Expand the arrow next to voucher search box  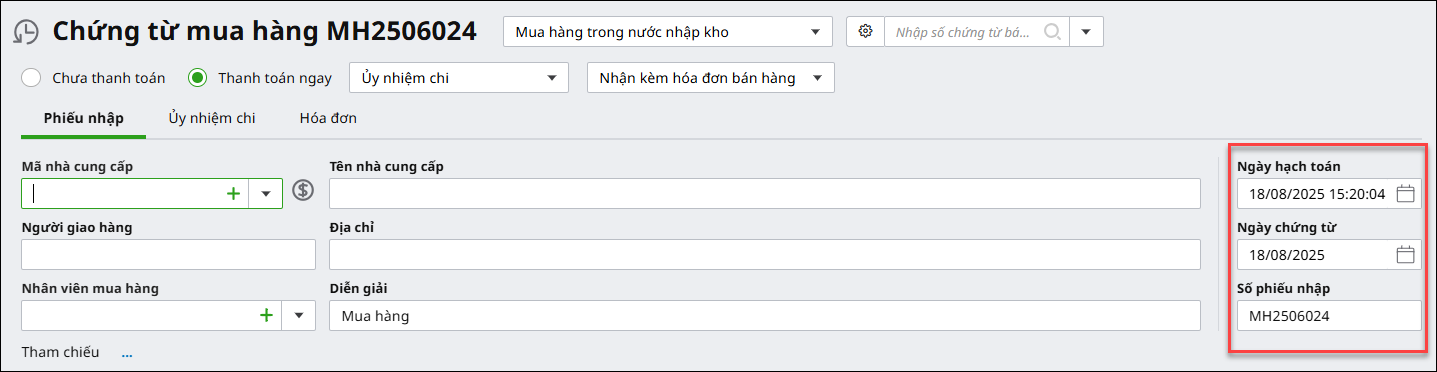pos(1087,31)
